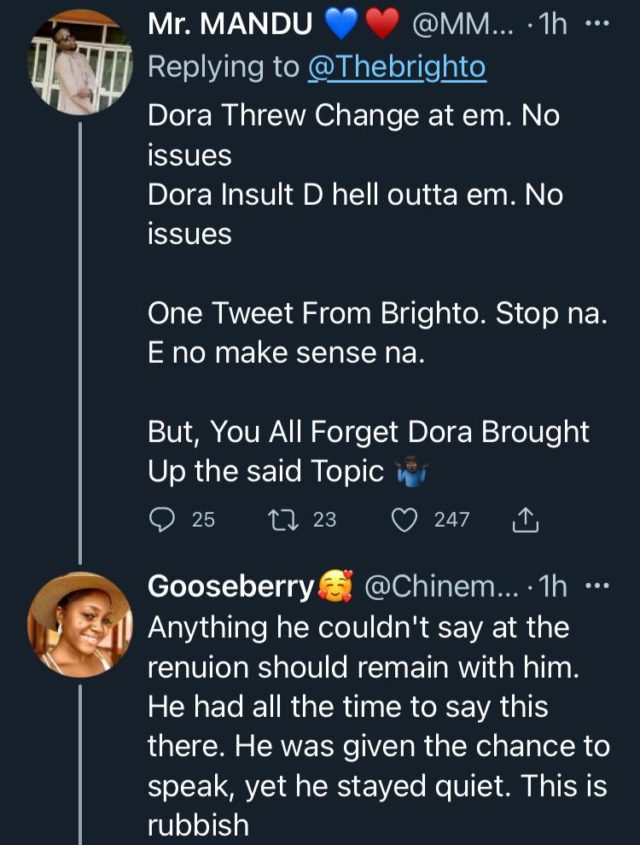
Task: View the 25 replies count
Action: point(203,519)
